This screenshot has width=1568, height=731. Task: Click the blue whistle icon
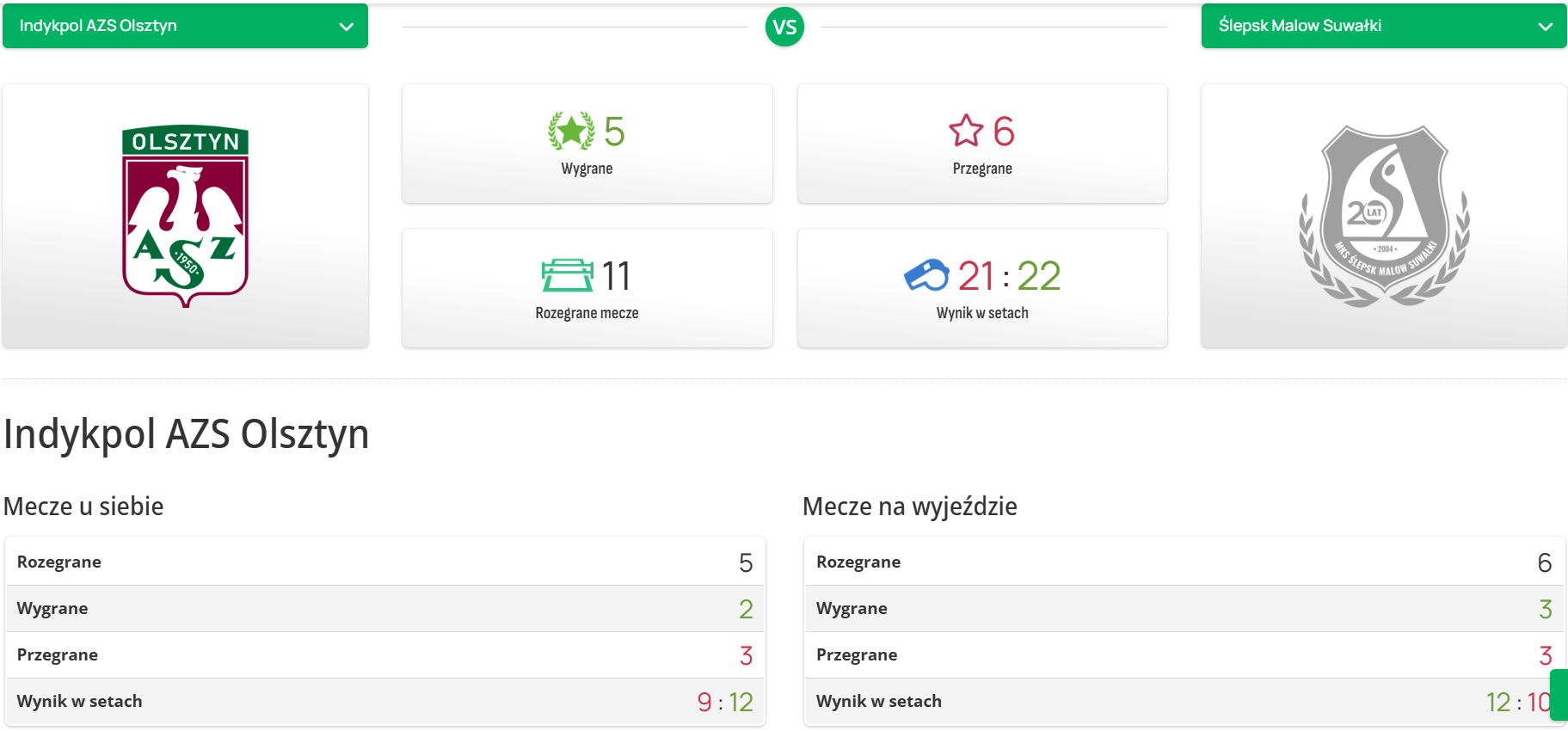tap(926, 275)
